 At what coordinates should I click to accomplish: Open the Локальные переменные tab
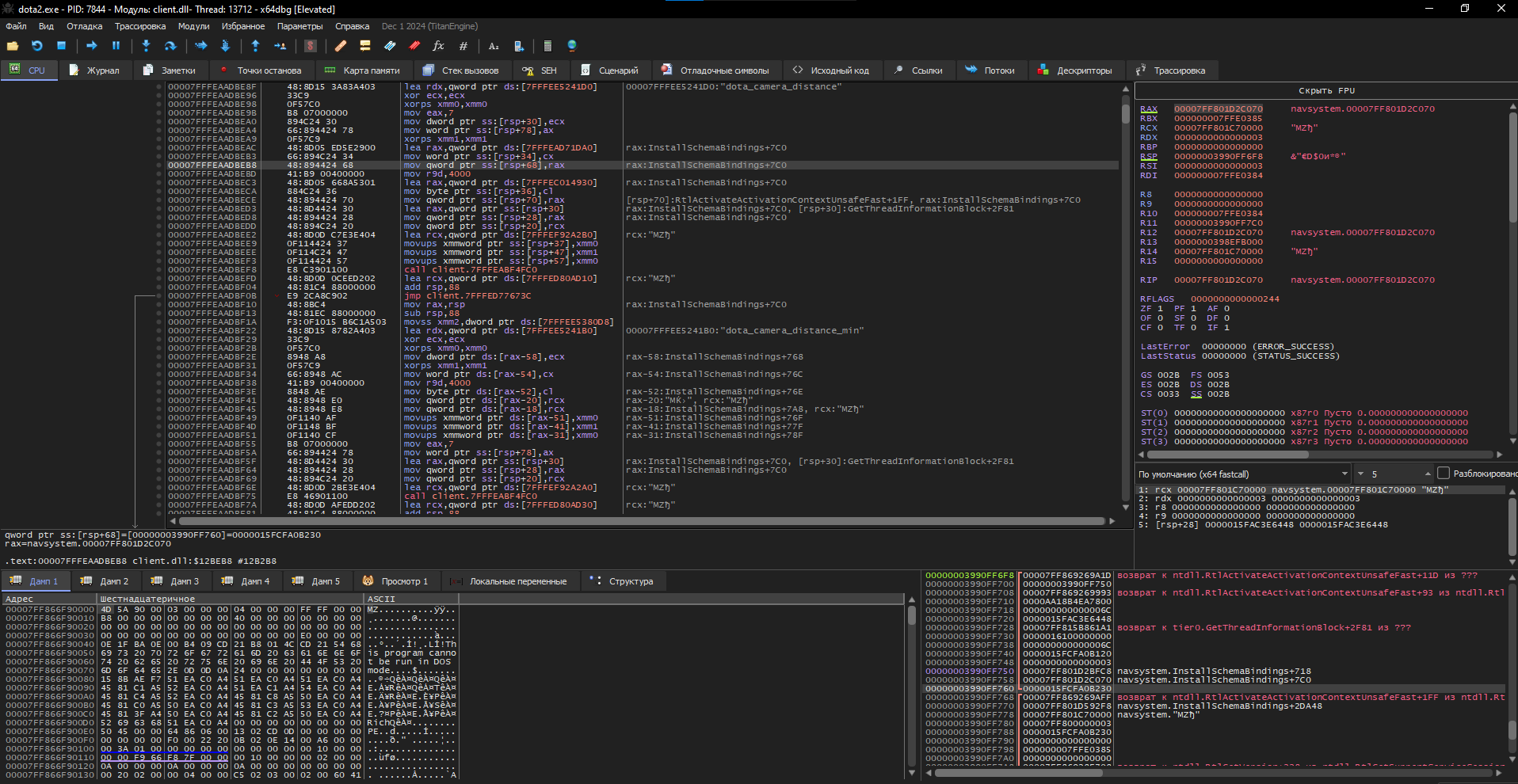pos(510,580)
